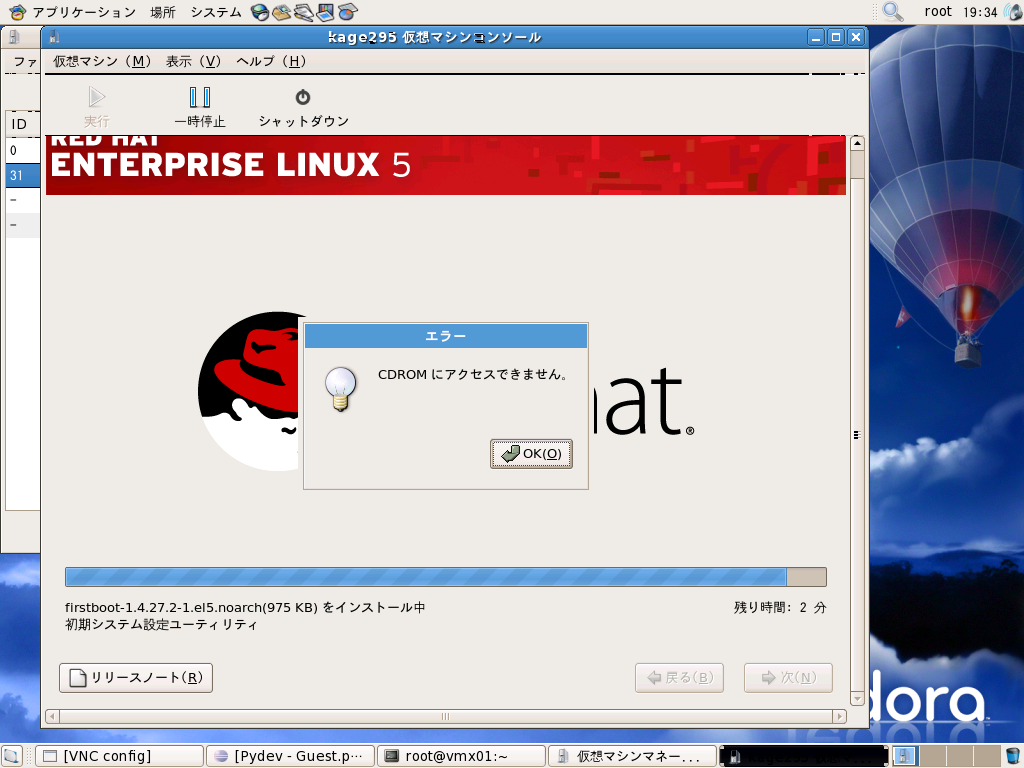This screenshot has width=1024, height=768.
Task: Open the システム menu
Action: click(x=216, y=12)
